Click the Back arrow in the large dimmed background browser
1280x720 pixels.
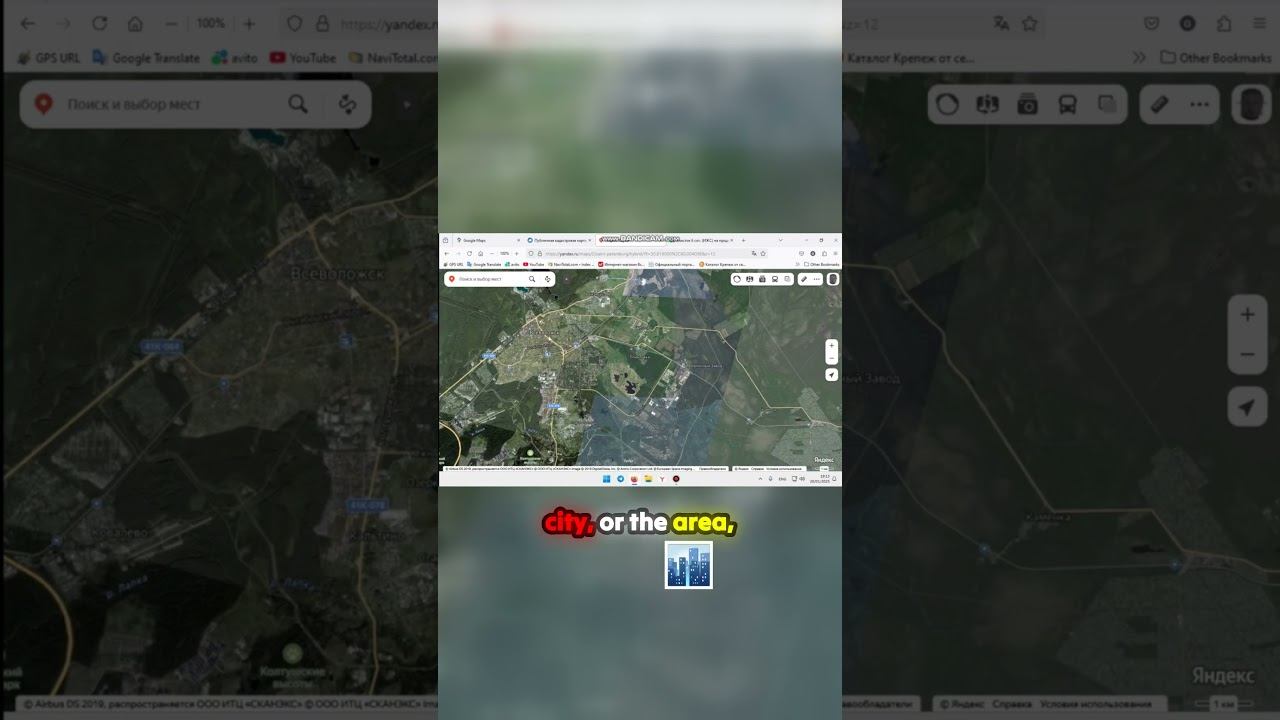pos(28,23)
